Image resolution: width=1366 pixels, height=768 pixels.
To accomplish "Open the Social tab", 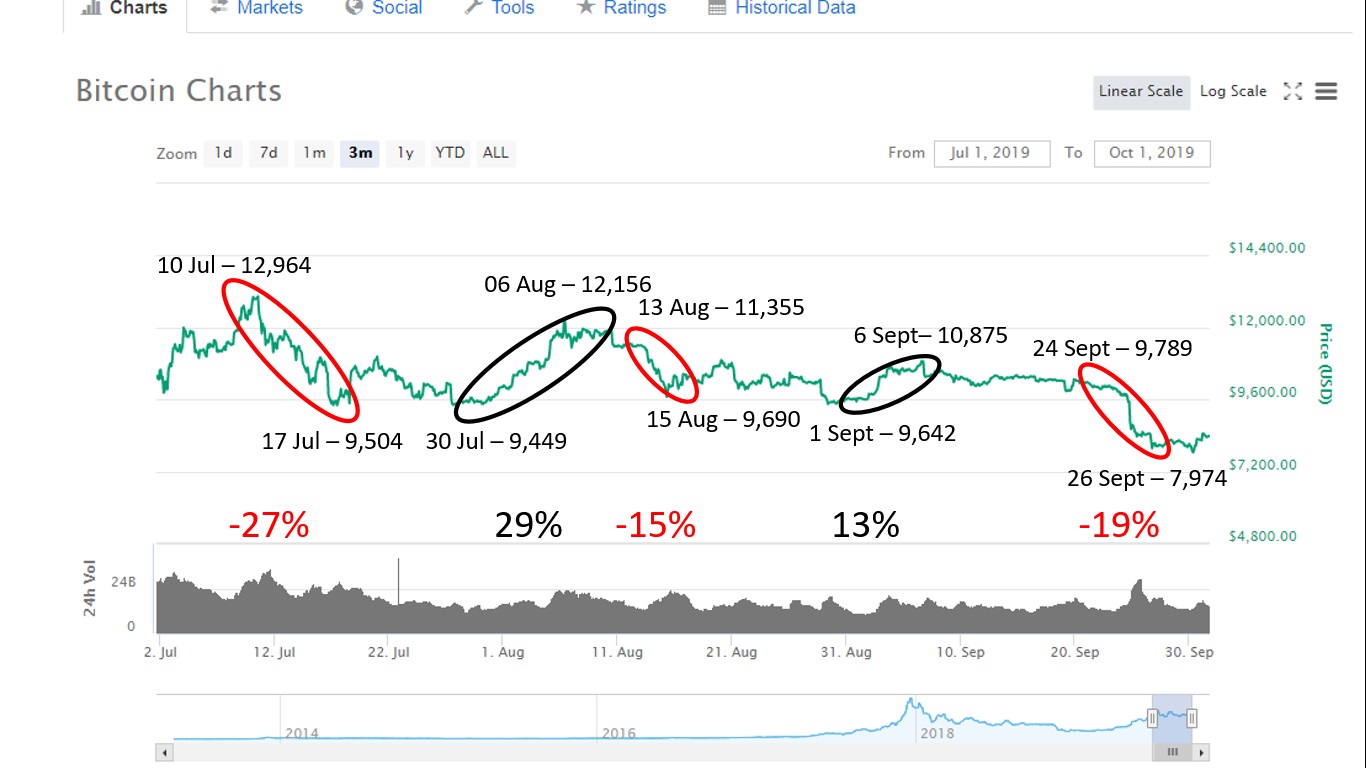I will [383, 8].
